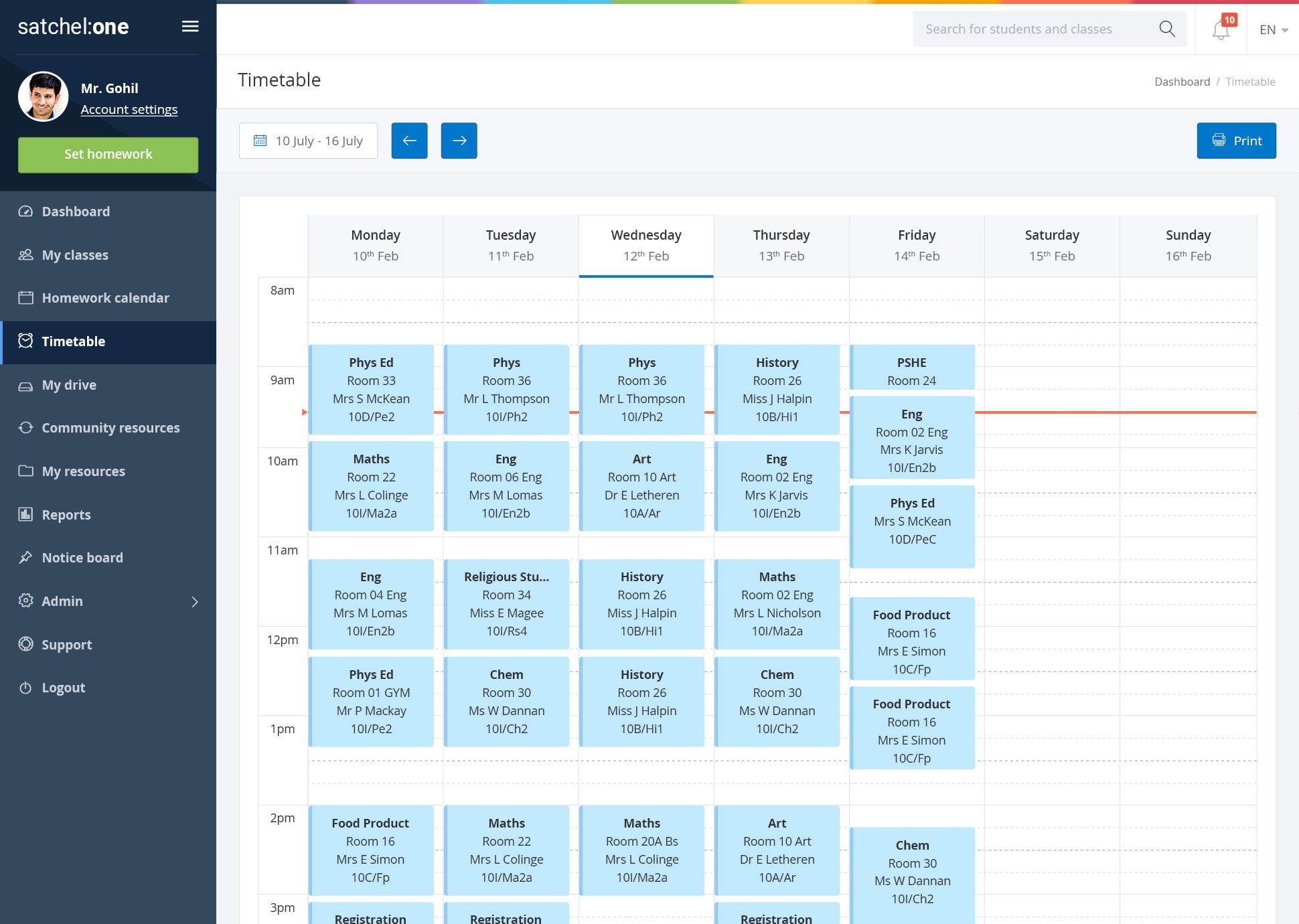Click the Homework calendar icon
The height and width of the screenshot is (924, 1299).
coord(25,298)
